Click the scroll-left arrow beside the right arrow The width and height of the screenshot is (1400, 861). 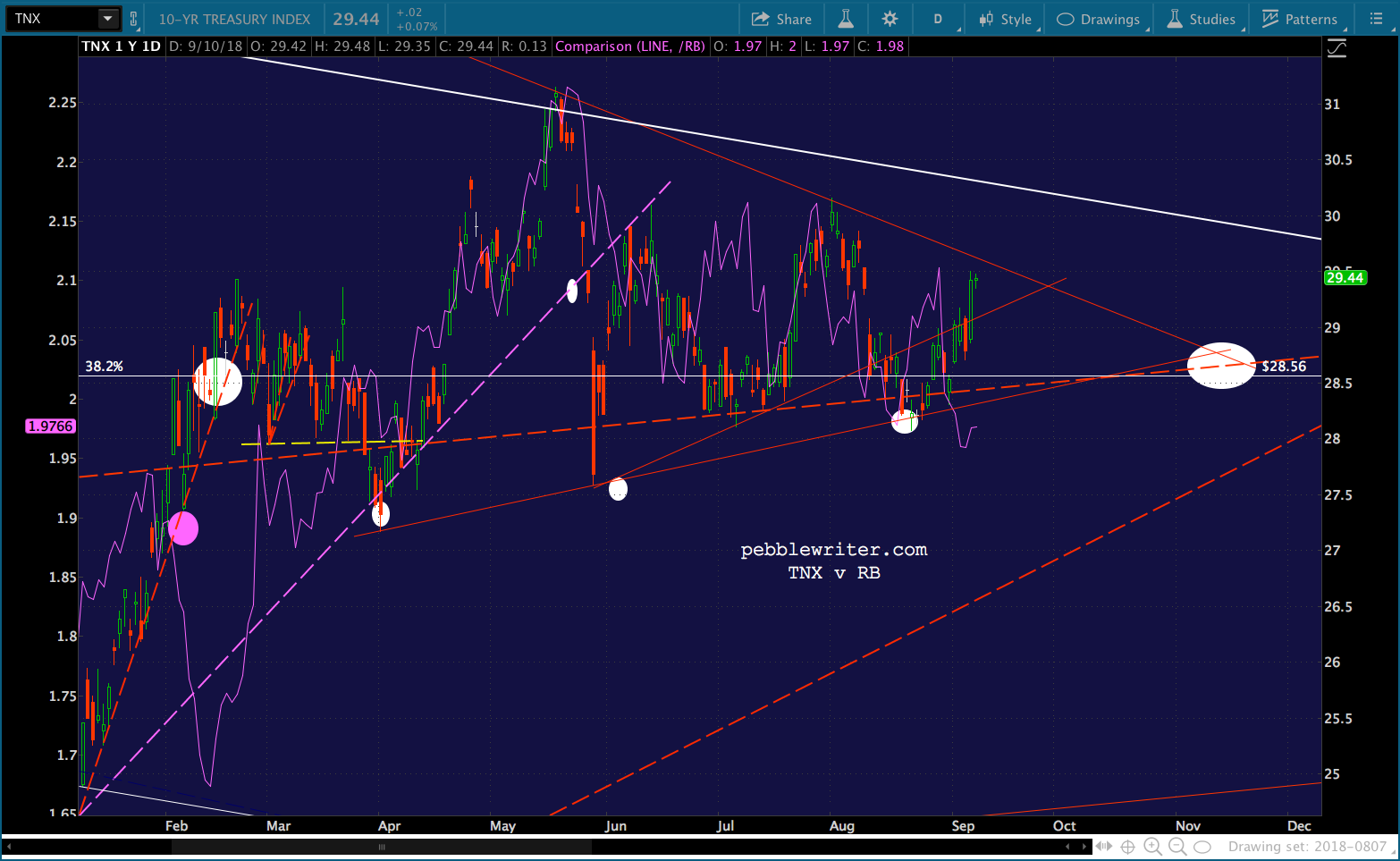[x=1067, y=847]
